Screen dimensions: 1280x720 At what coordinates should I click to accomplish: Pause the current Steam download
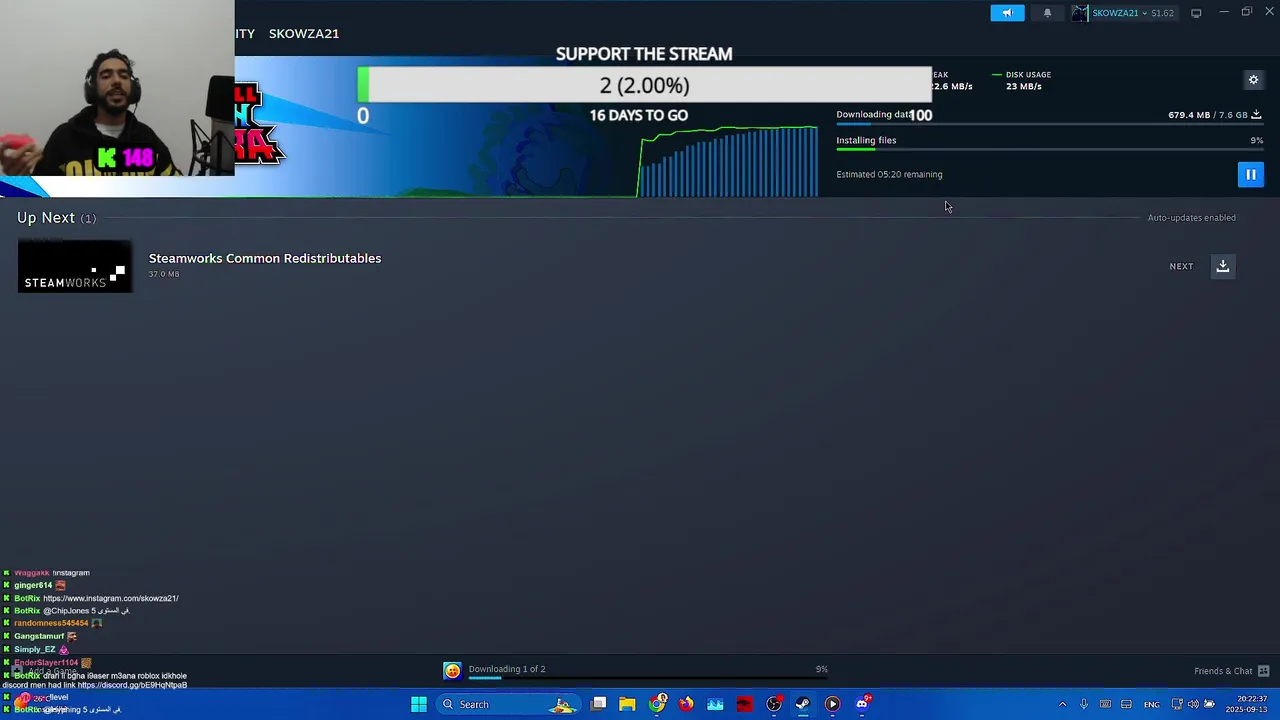[x=1250, y=175]
